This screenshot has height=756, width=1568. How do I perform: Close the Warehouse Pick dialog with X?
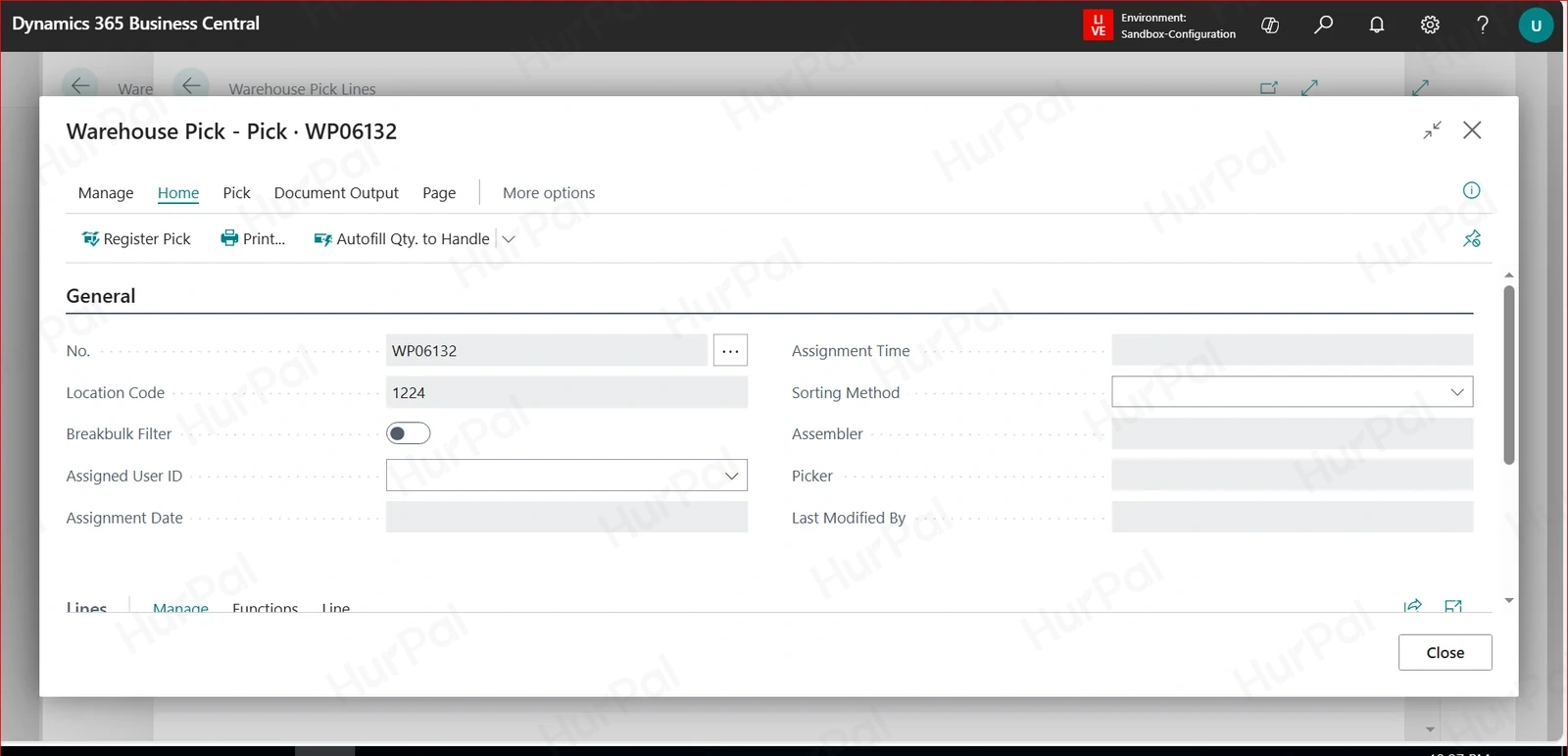click(1472, 130)
